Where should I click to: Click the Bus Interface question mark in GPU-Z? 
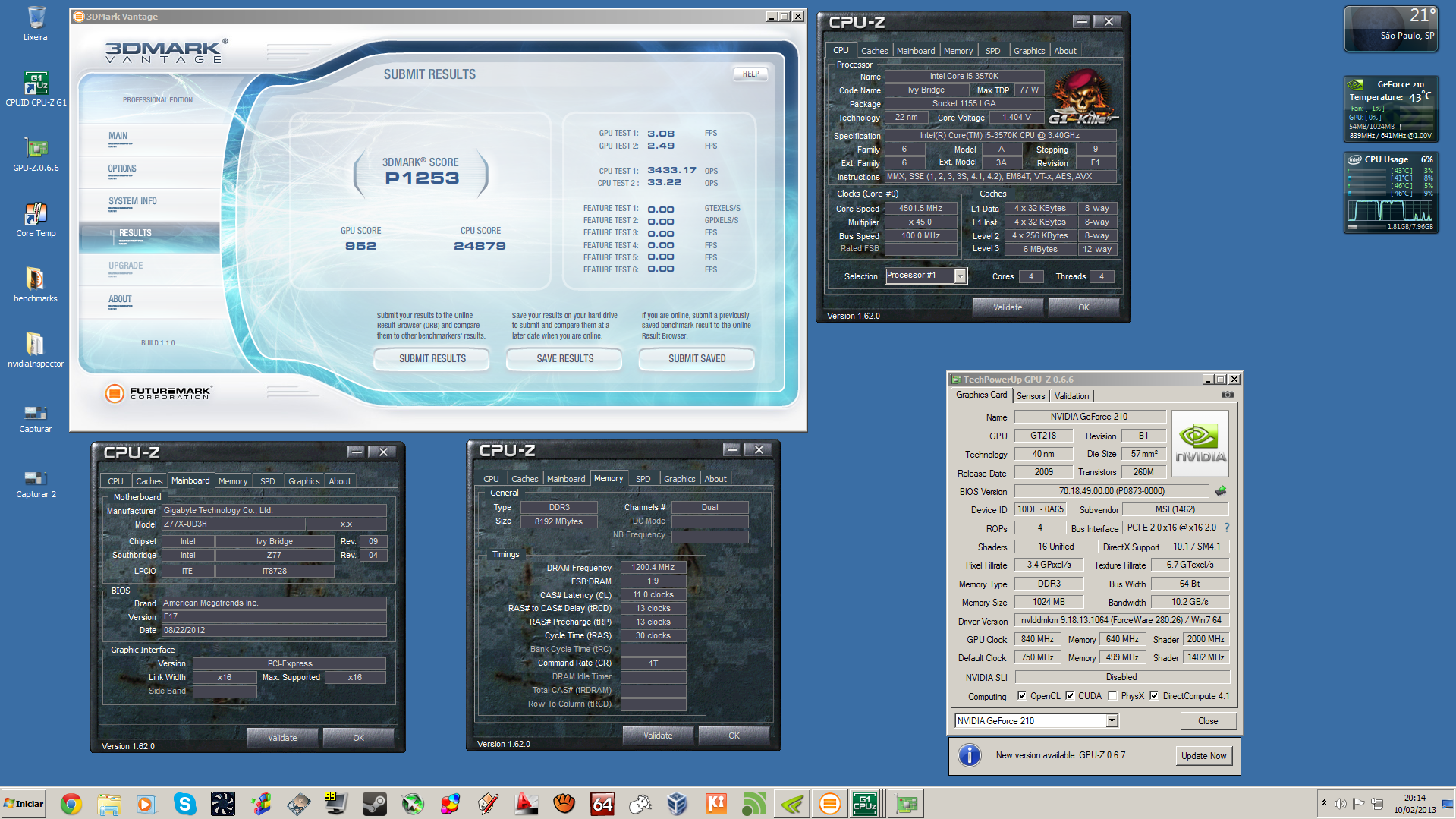click(1226, 528)
